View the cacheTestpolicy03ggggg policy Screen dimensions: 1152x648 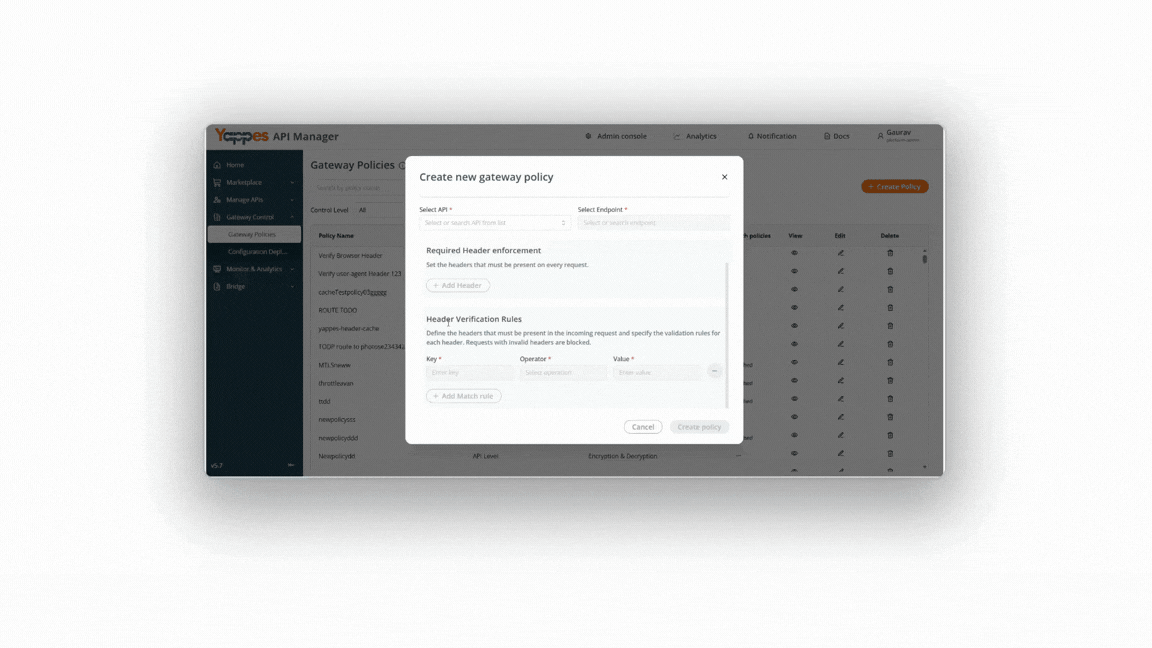click(794, 289)
